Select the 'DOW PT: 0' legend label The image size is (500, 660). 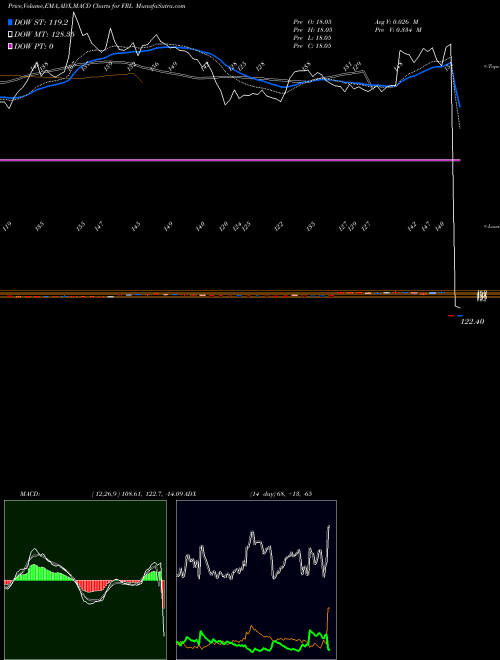(34, 46)
